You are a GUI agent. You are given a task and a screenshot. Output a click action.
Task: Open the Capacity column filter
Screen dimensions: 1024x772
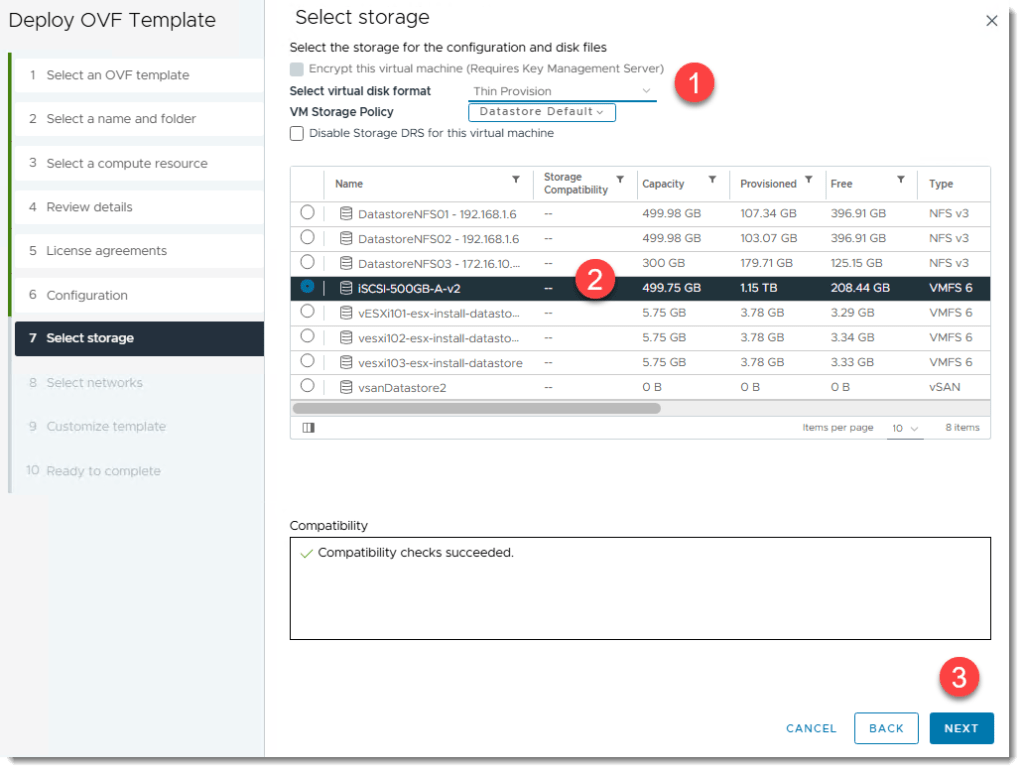coord(712,180)
